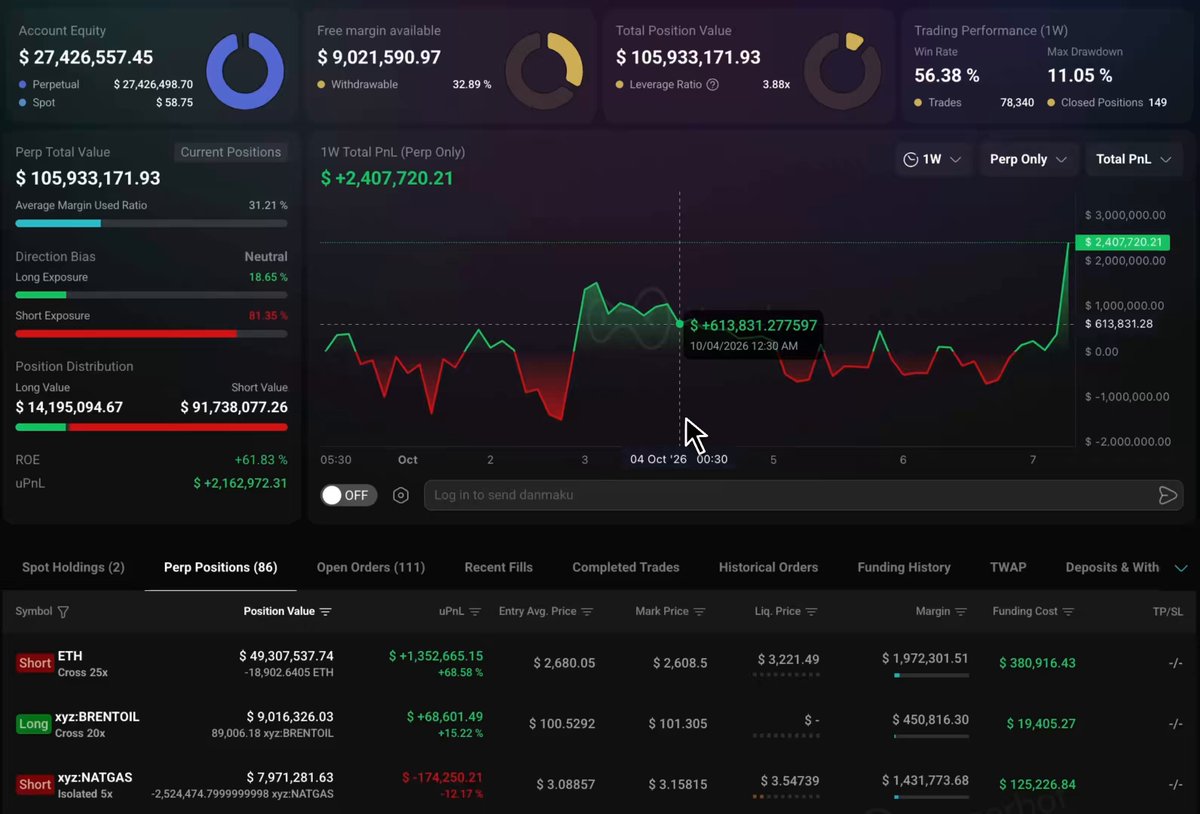View the Completed Trades tab

click(626, 567)
